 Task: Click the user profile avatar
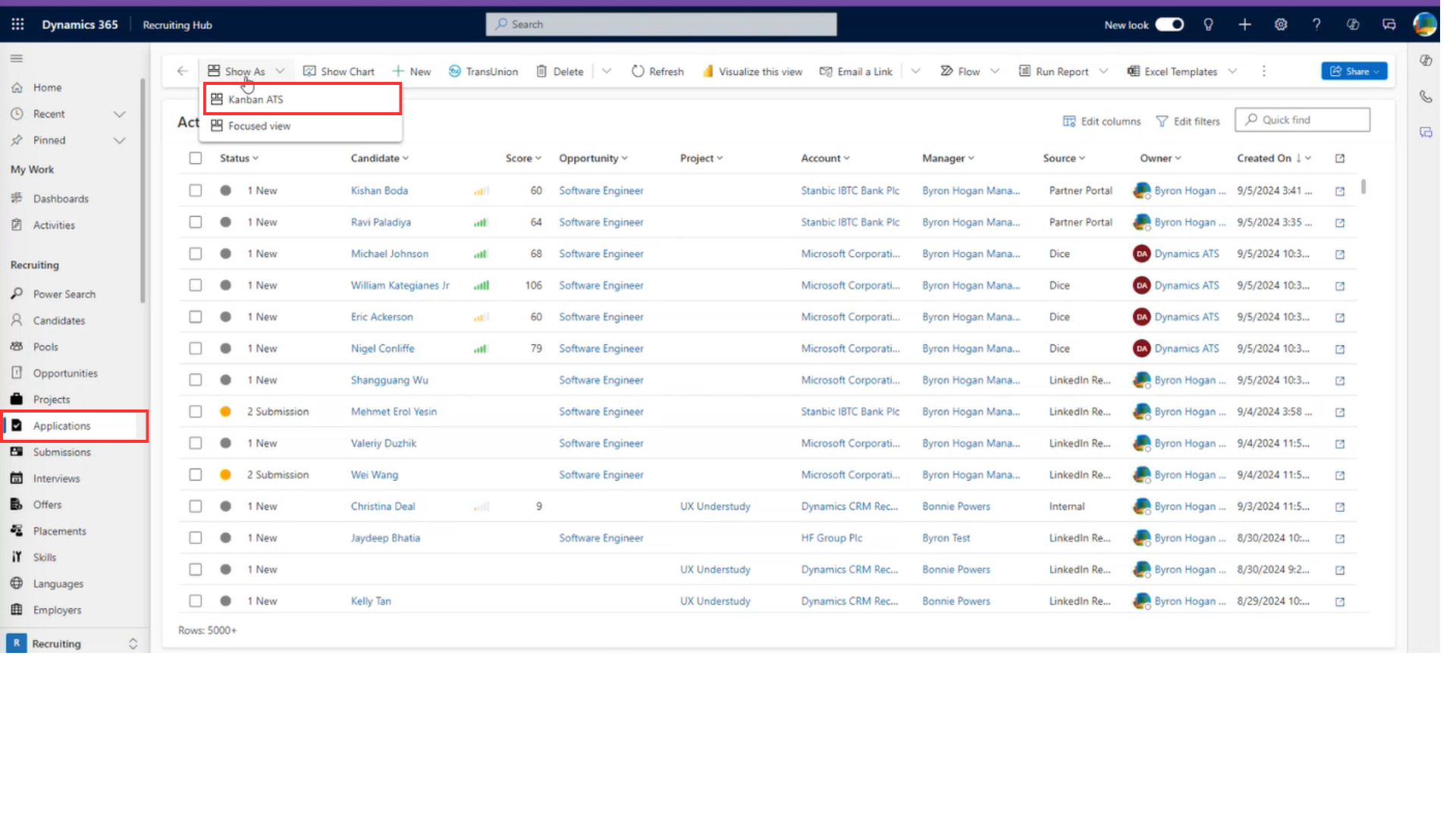(1424, 24)
